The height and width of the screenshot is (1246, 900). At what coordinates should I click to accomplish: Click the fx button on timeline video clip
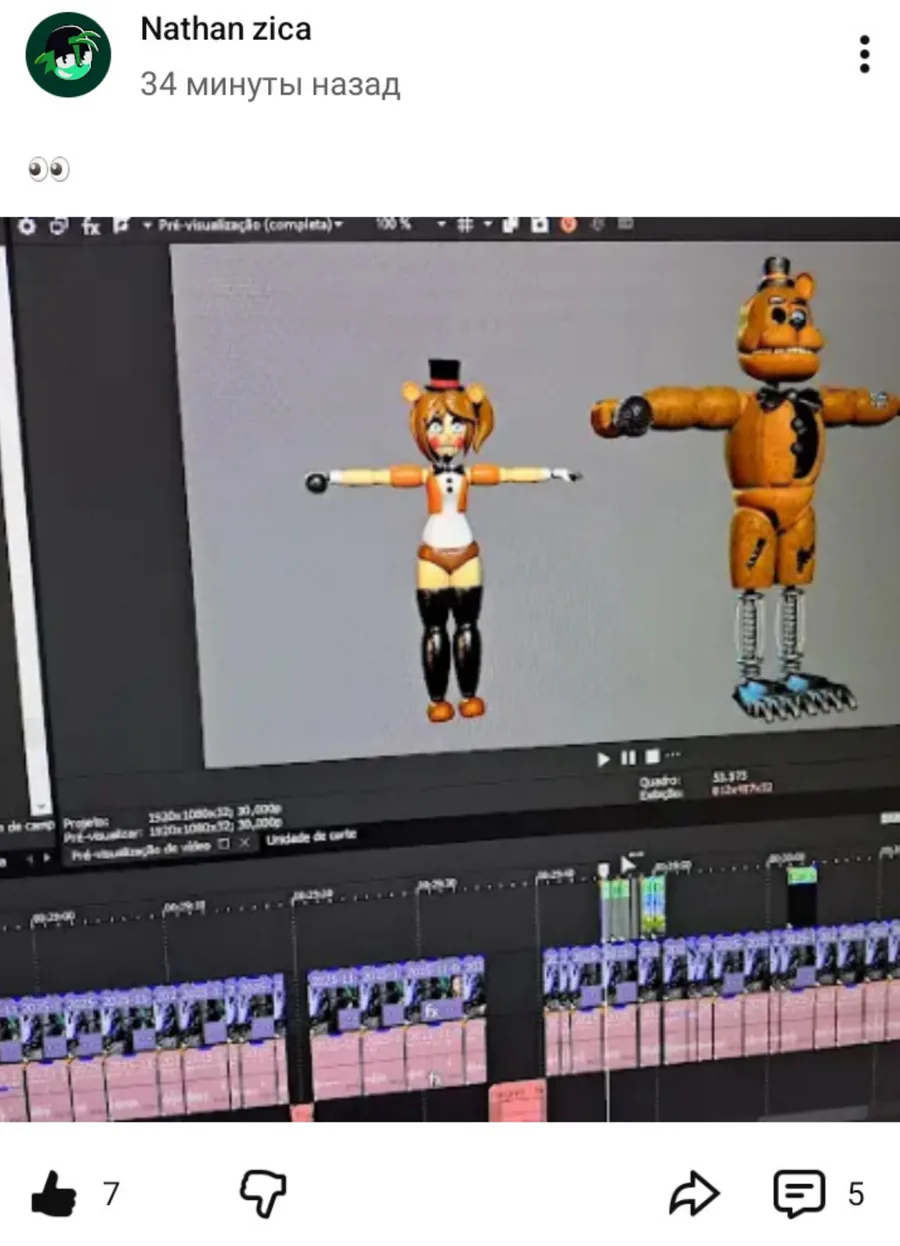tap(433, 1011)
